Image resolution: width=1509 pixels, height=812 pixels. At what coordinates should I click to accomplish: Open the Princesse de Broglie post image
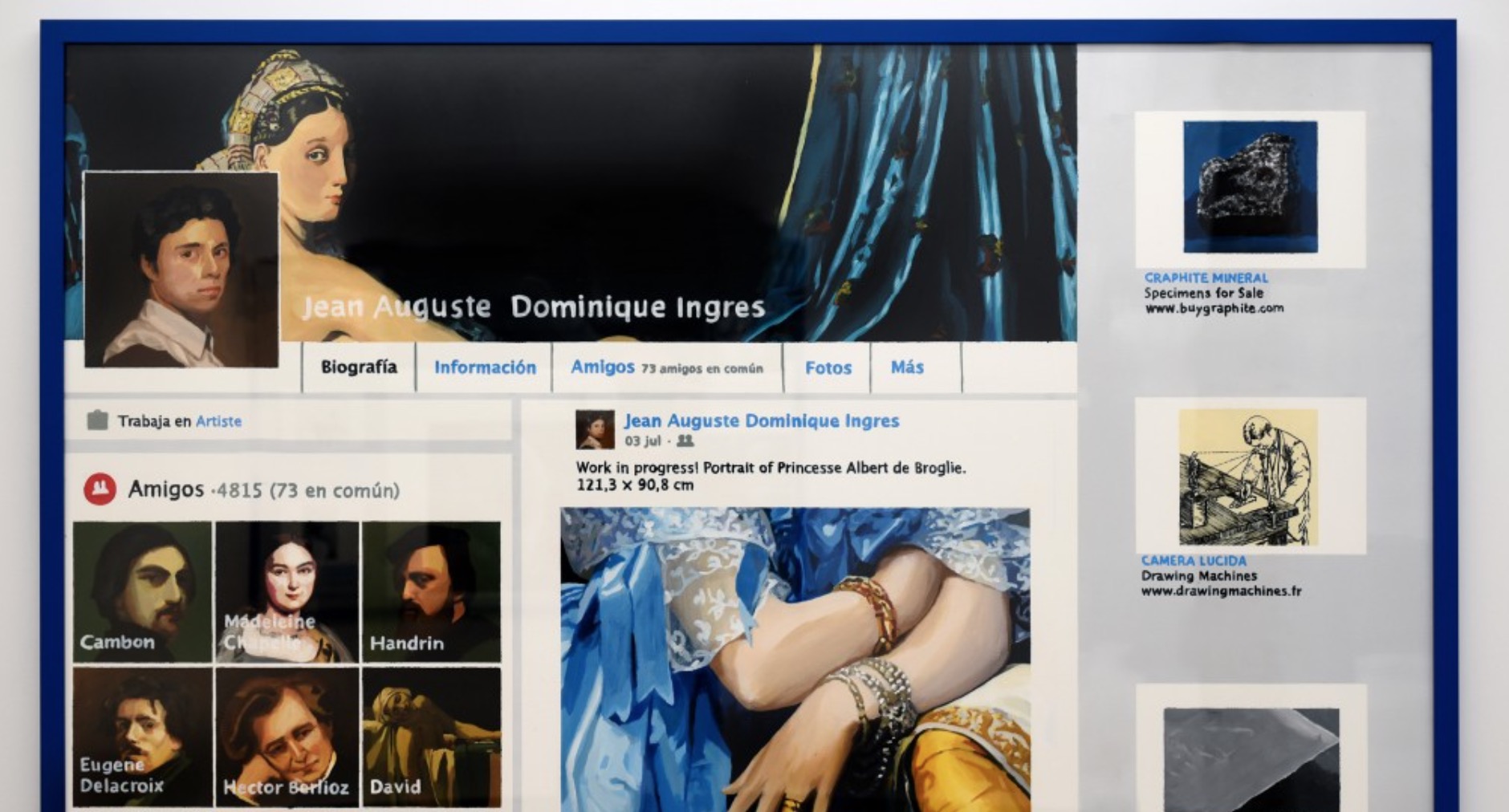(x=795, y=658)
